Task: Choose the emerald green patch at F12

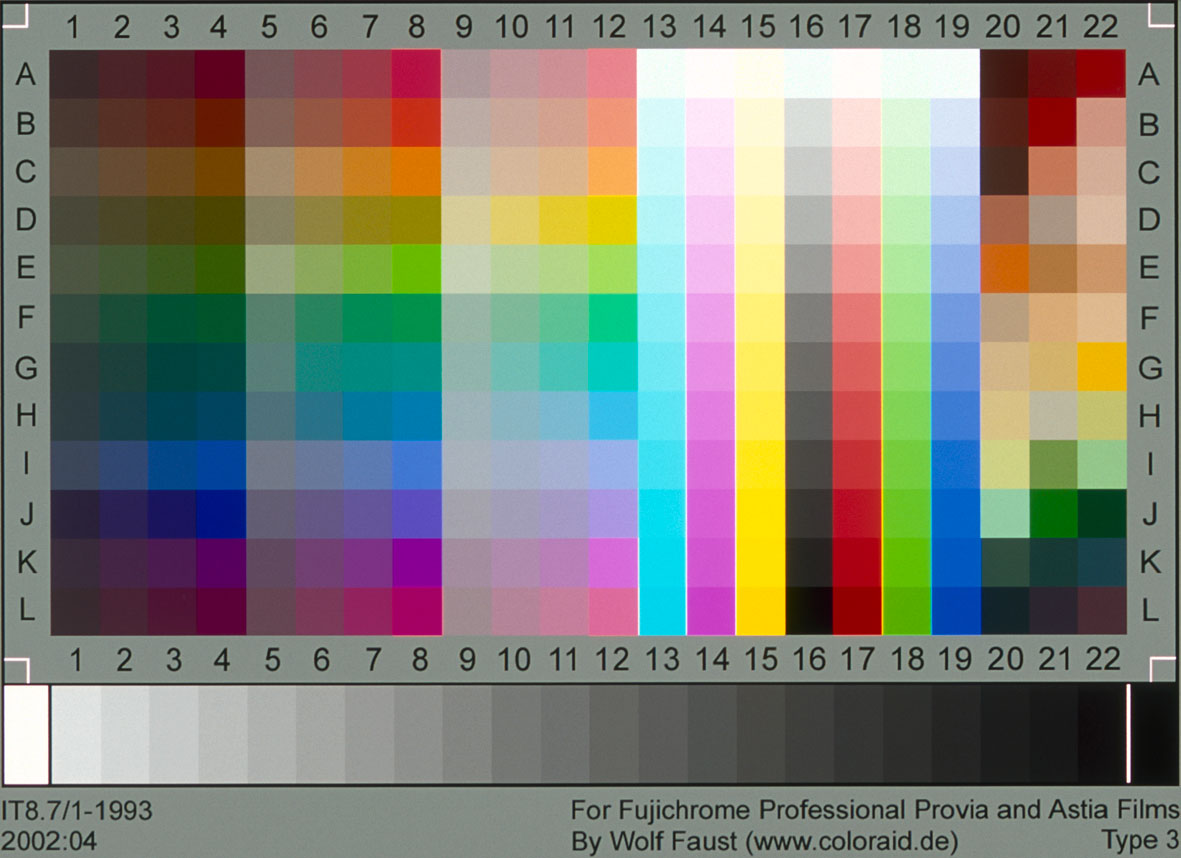Action: 612,318
